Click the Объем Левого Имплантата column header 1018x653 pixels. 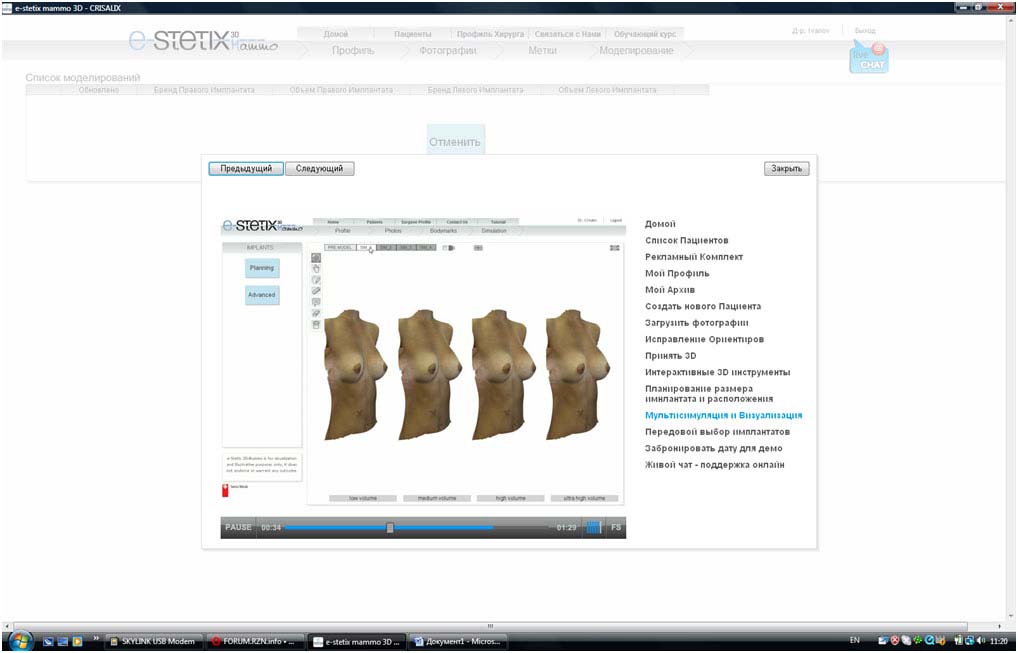tap(606, 90)
